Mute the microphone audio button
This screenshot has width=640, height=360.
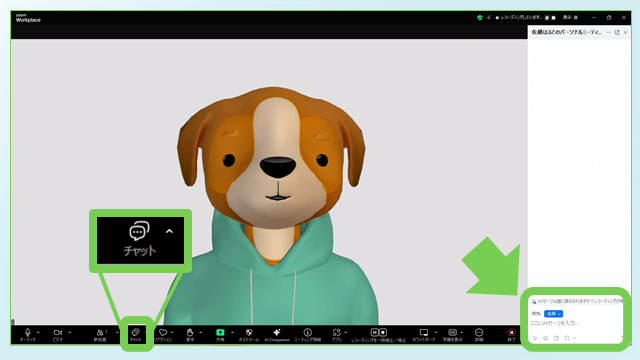(28, 335)
